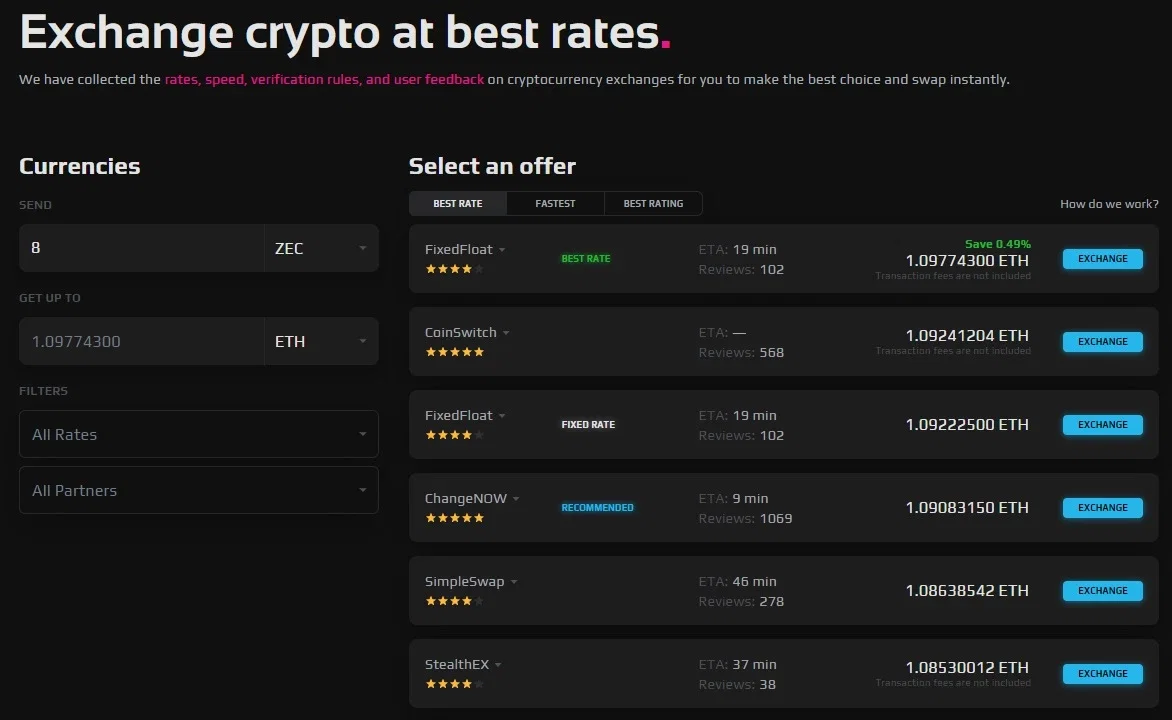Open the ZEC send currency dropdown
Image resolution: width=1172 pixels, height=720 pixels.
click(x=321, y=248)
